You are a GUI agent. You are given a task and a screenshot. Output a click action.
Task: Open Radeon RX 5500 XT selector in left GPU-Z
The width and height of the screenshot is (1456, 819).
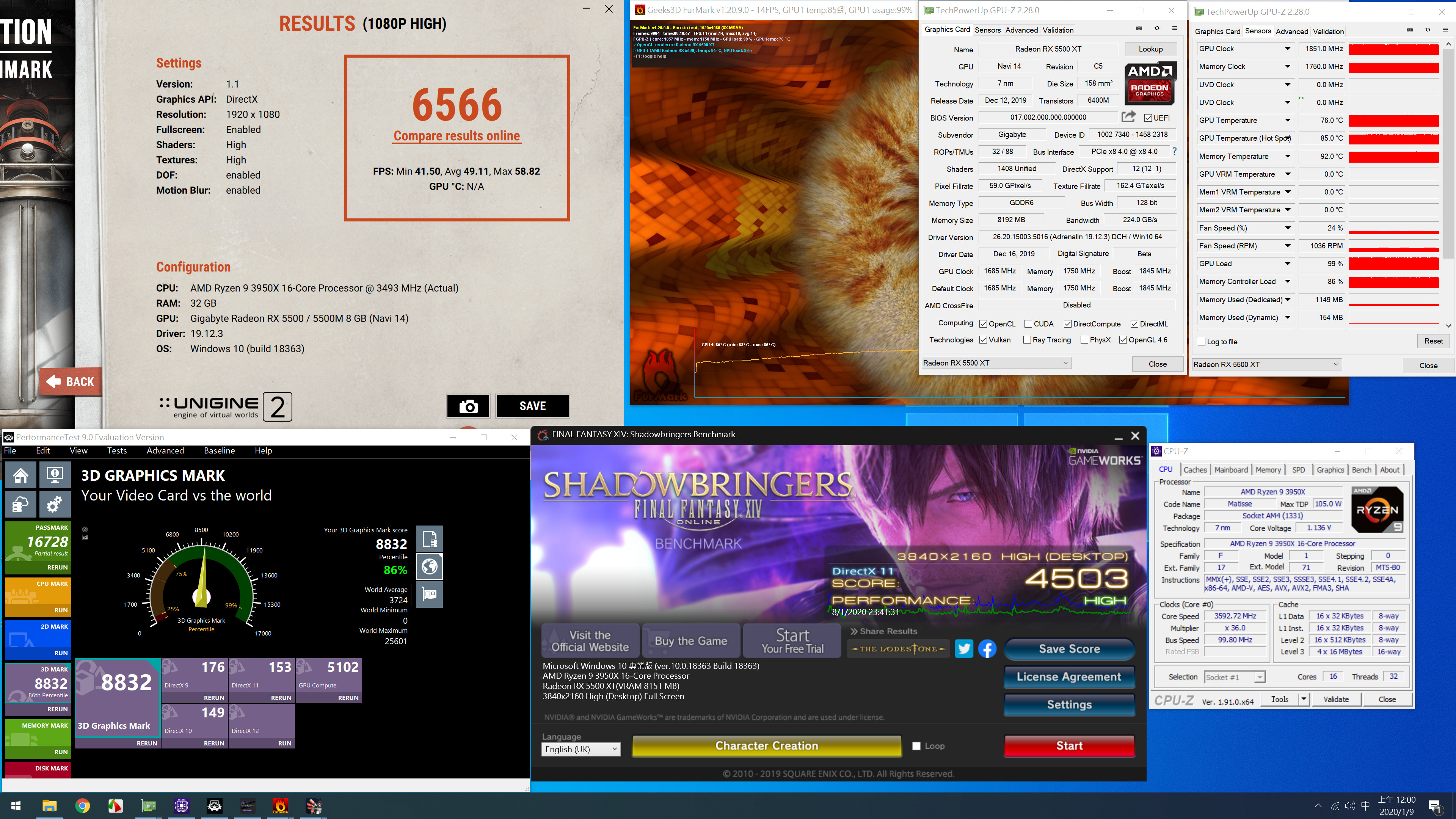[x=996, y=363]
